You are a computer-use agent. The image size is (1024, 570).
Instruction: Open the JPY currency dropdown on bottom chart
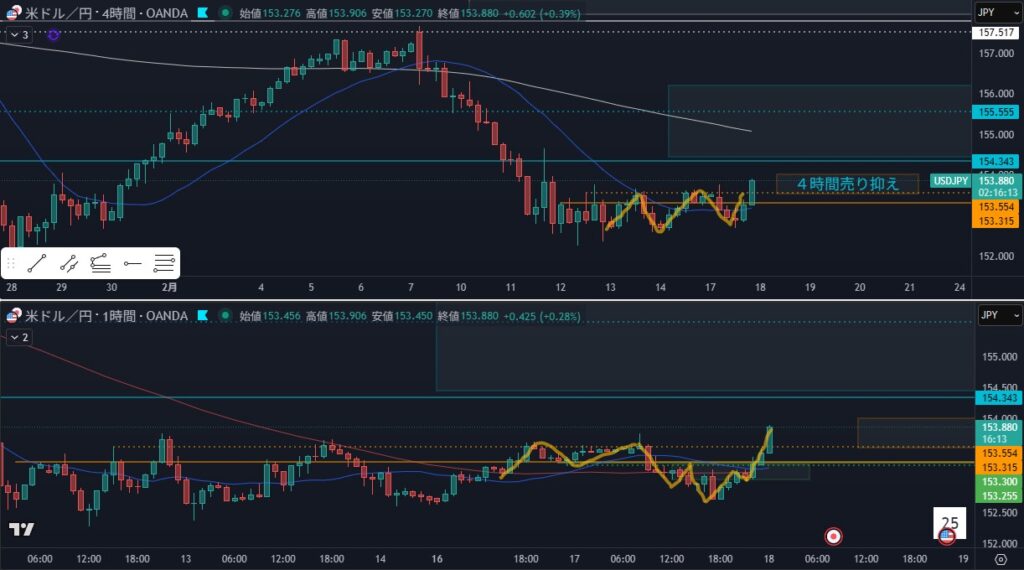click(x=997, y=316)
